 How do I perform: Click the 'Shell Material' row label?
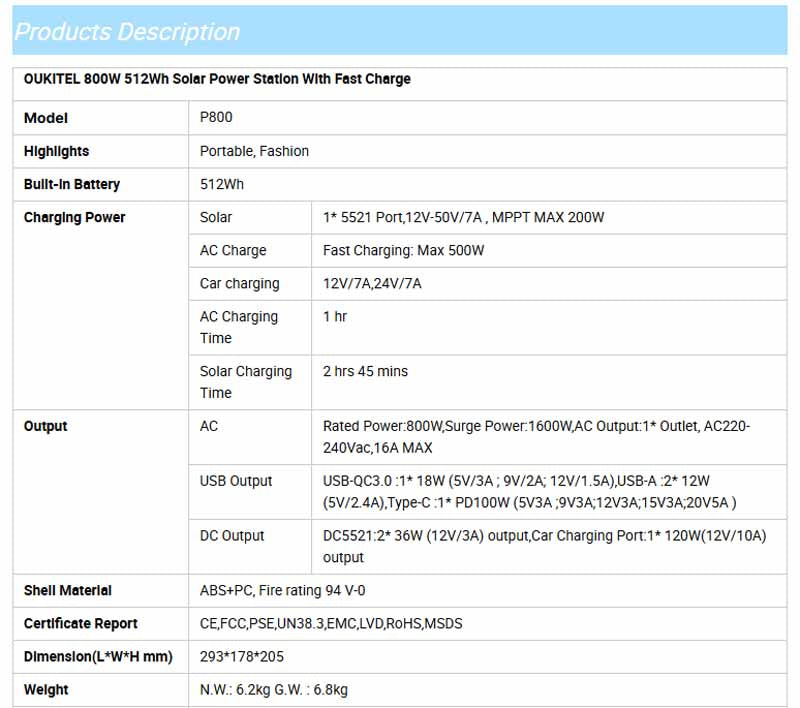(x=68, y=591)
